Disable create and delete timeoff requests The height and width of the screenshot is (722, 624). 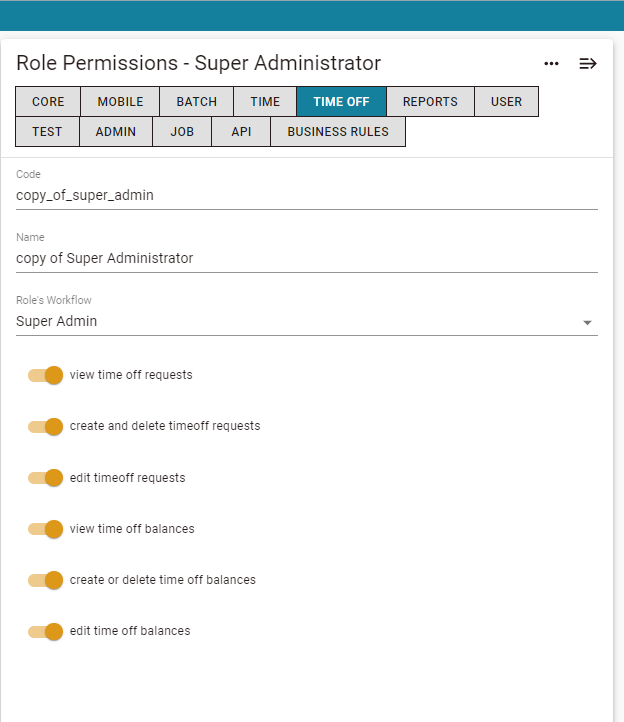click(x=45, y=426)
